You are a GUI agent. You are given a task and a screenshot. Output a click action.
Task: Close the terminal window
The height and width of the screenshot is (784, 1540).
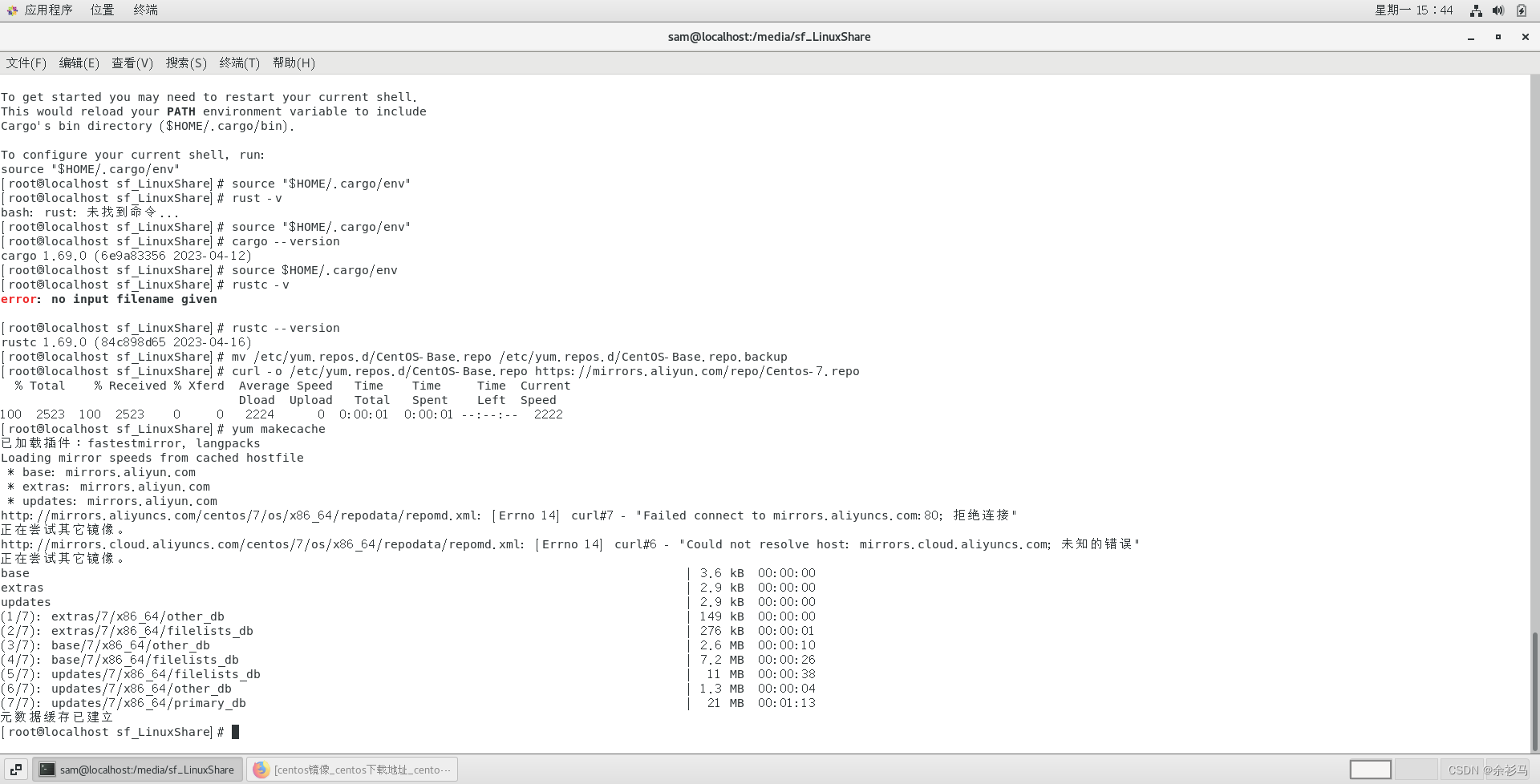tap(1525, 37)
